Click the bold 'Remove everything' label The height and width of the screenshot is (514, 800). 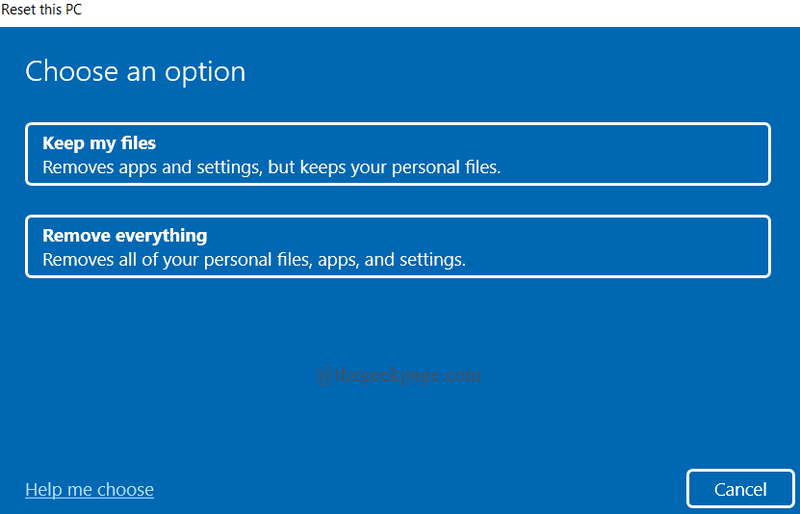[125, 236]
